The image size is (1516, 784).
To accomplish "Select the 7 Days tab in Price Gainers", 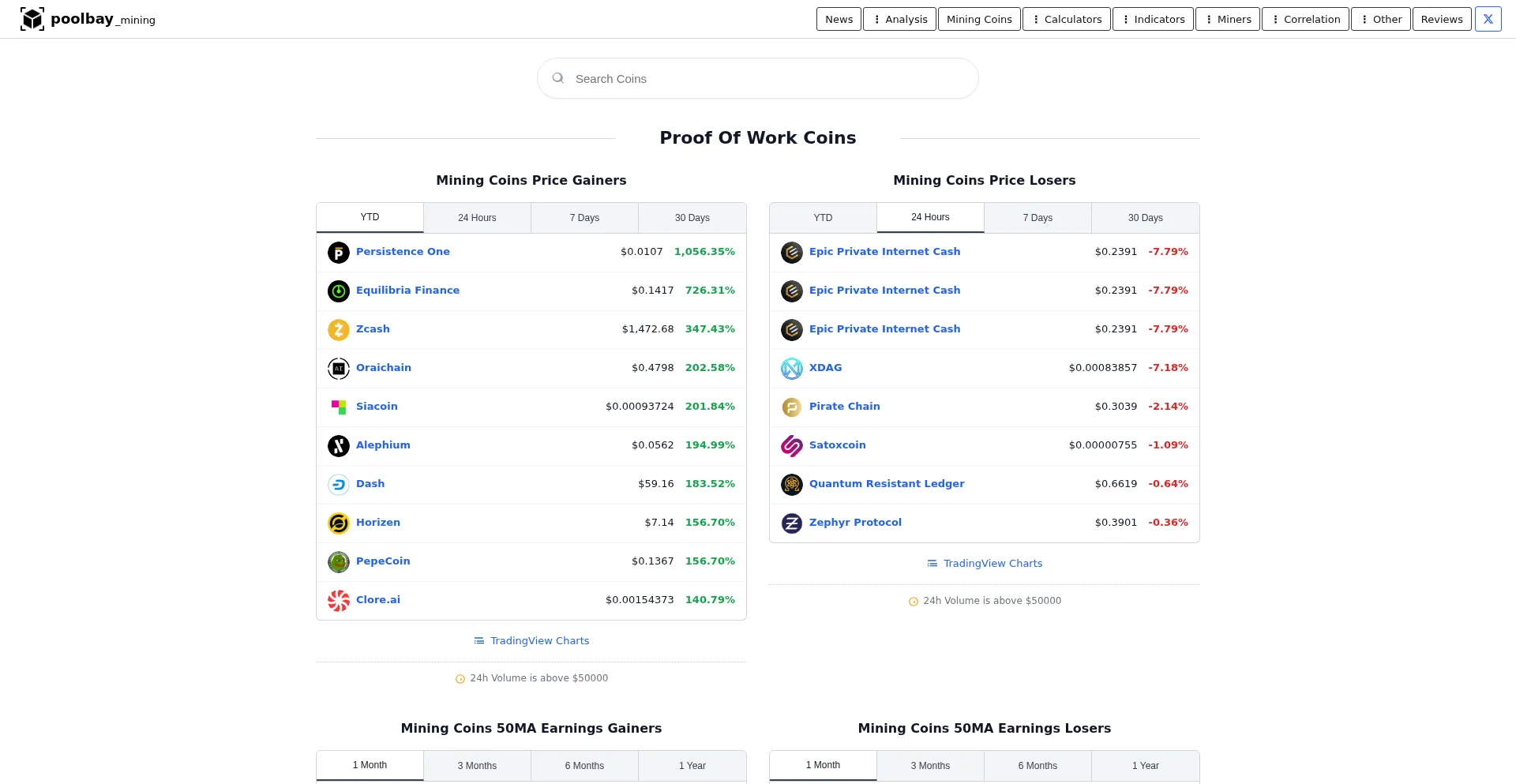I will (585, 218).
